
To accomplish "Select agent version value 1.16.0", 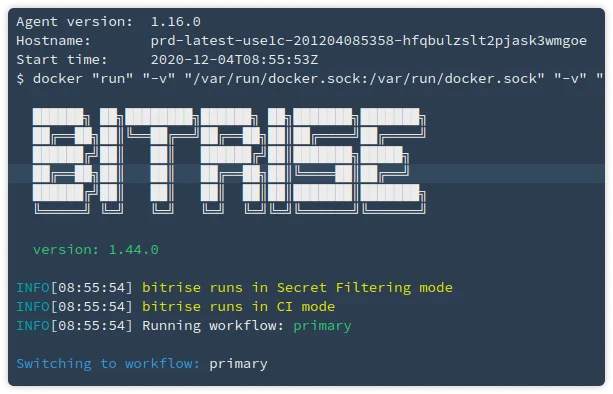I will click(x=176, y=21).
